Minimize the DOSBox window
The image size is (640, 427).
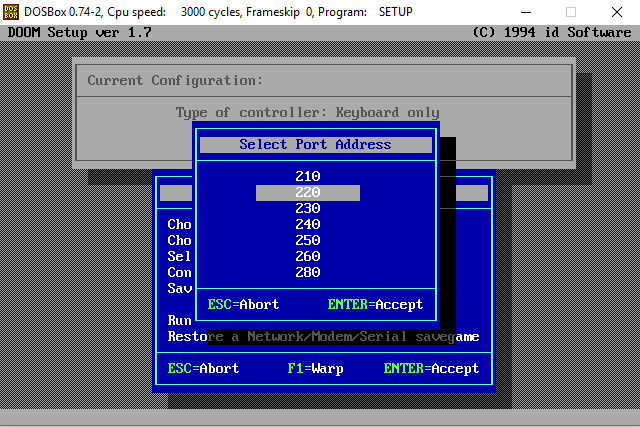coord(526,12)
